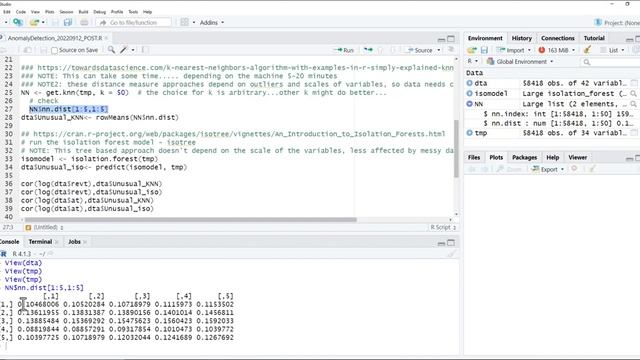Save all open documents in main toolbar
Viewport: 640px width, 360px height.
click(68, 22)
